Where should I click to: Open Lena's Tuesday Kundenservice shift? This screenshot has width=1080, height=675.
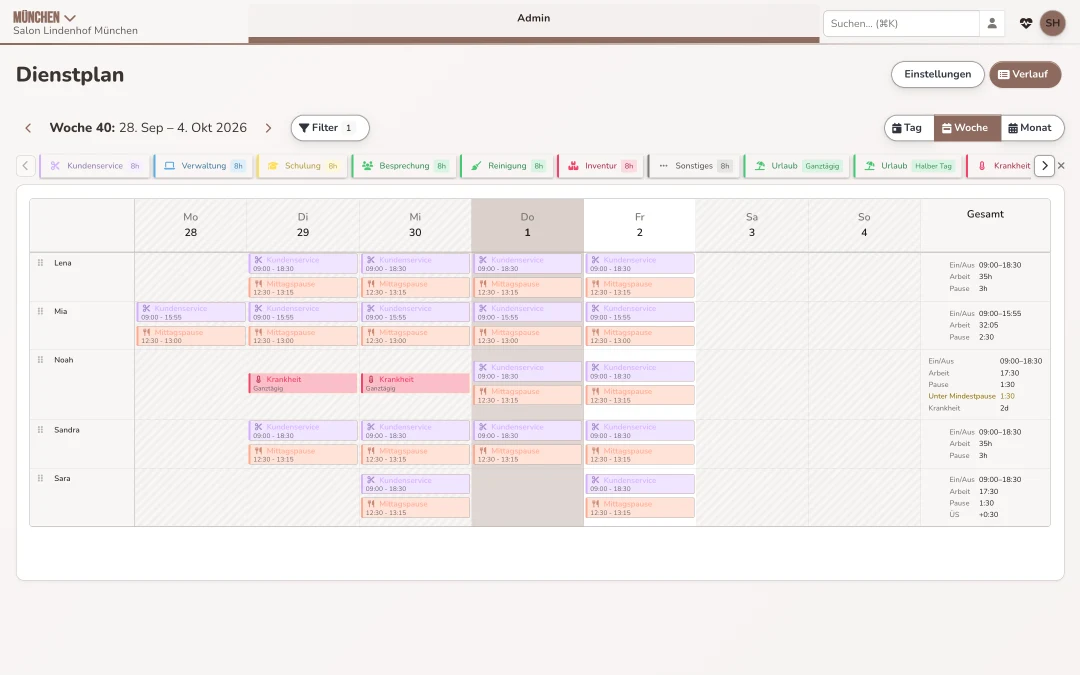(303, 264)
